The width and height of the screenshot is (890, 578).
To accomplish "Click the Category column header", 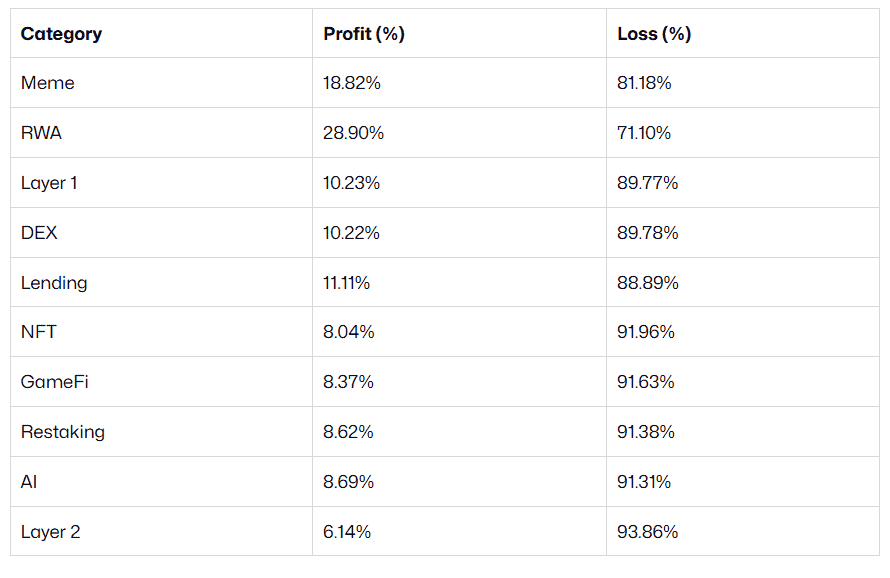I will (x=61, y=34).
